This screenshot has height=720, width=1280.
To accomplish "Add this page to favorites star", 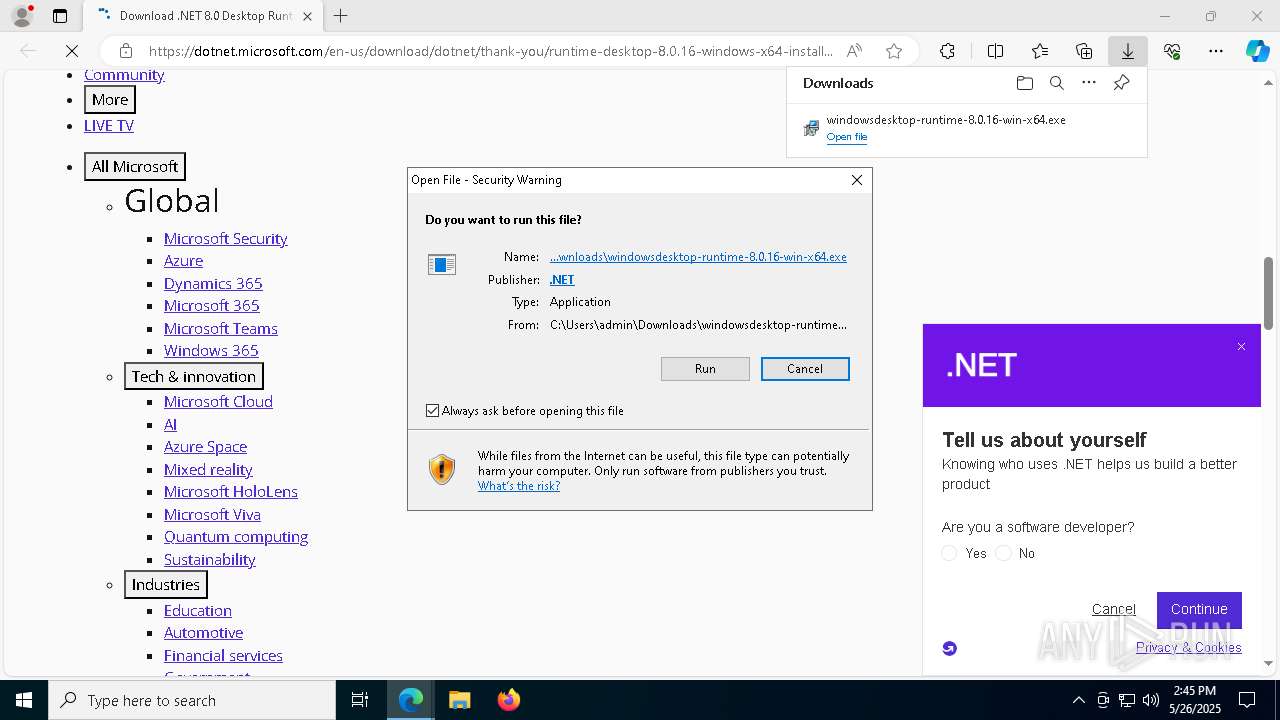I will (894, 51).
